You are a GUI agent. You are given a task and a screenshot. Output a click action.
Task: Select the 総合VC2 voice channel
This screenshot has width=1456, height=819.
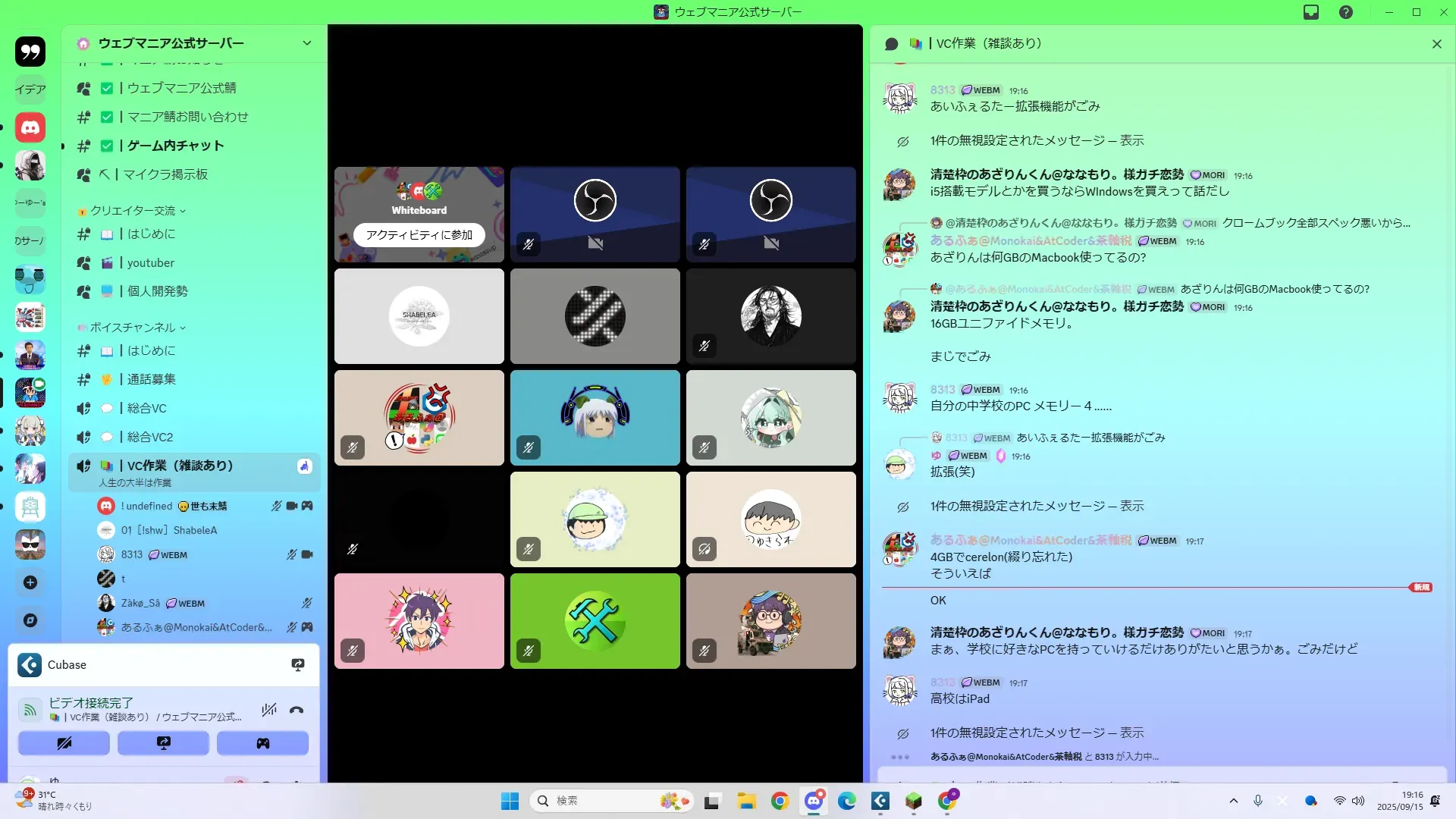pyautogui.click(x=150, y=437)
